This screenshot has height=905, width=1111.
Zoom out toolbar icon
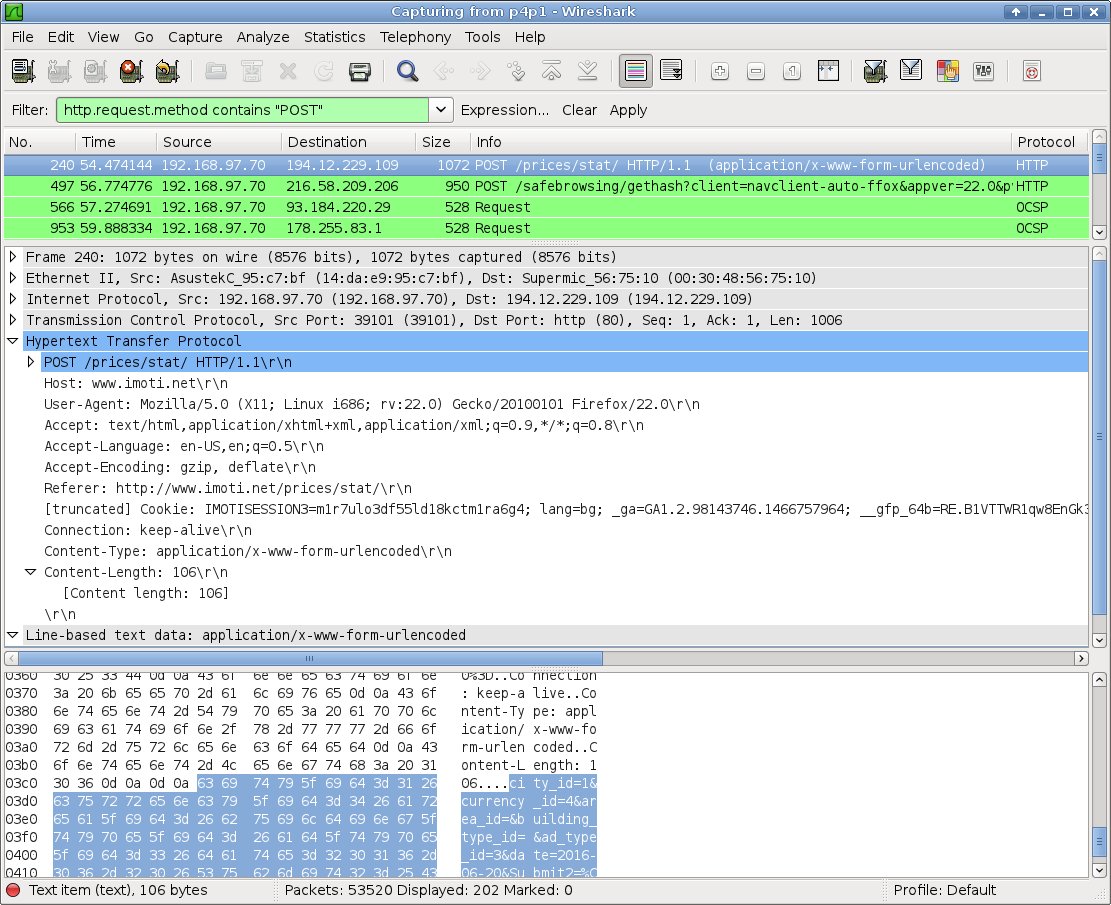756,71
